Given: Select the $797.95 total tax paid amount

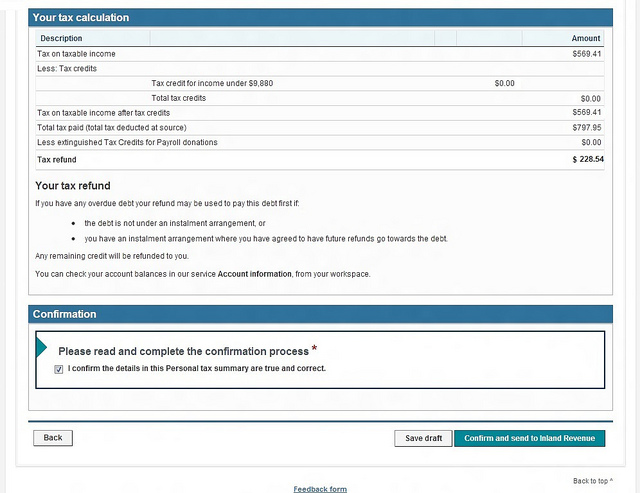Looking at the screenshot, I should tap(585, 128).
